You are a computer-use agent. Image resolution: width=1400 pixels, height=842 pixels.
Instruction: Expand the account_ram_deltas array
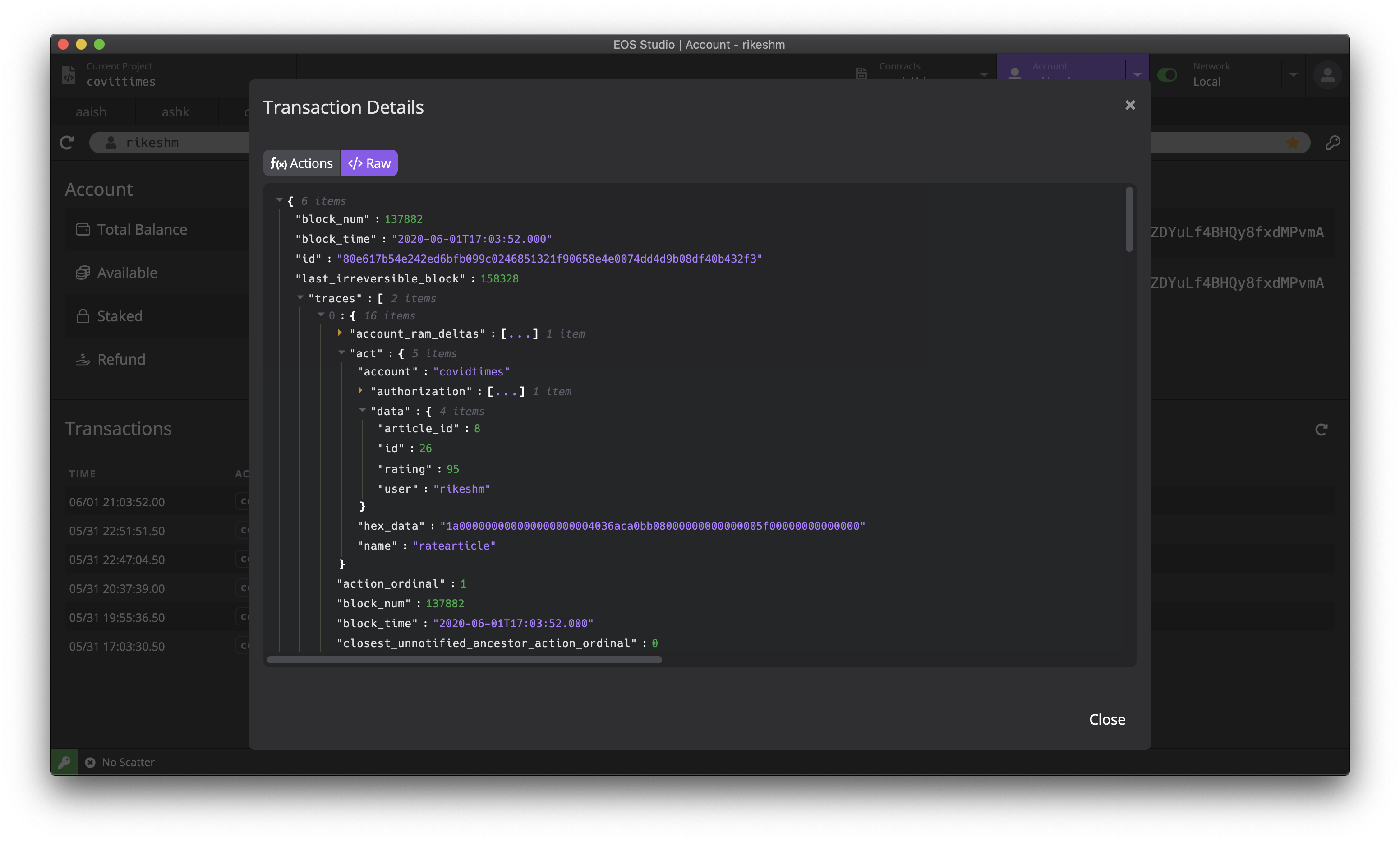coord(340,333)
